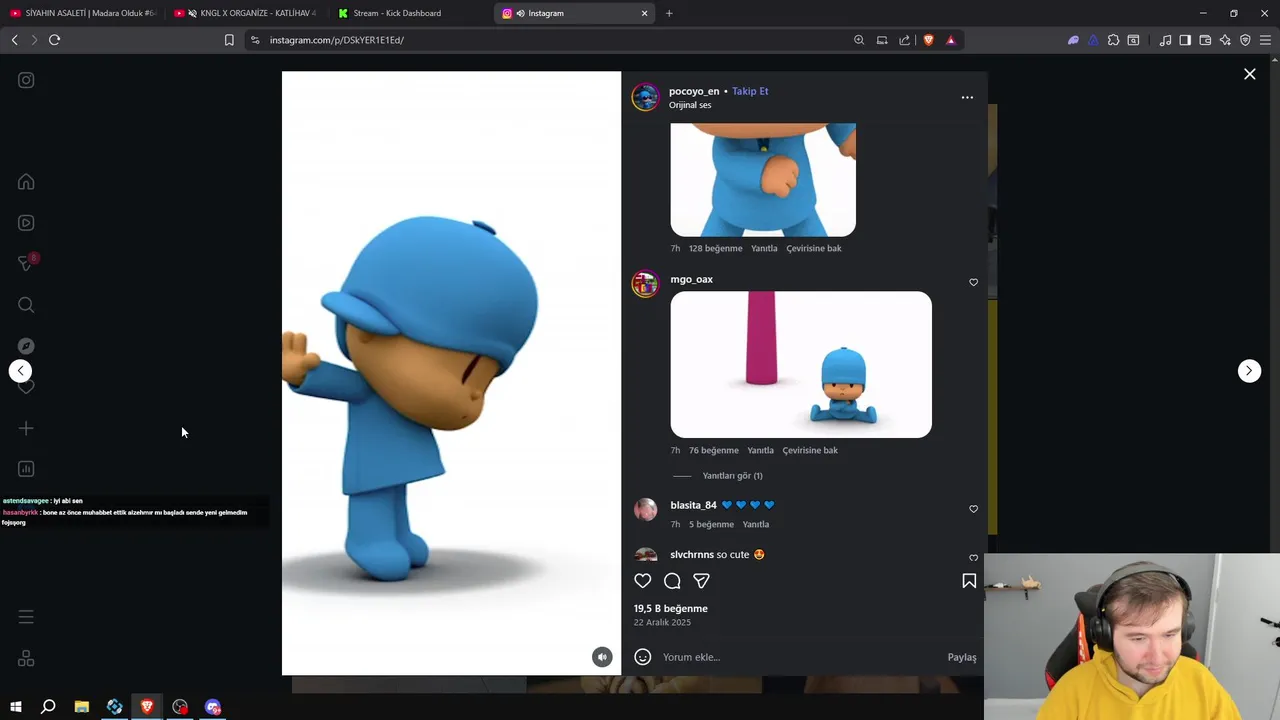The image size is (1280, 720).
Task: Like slvchrnns comment with heart
Action: tap(973, 557)
